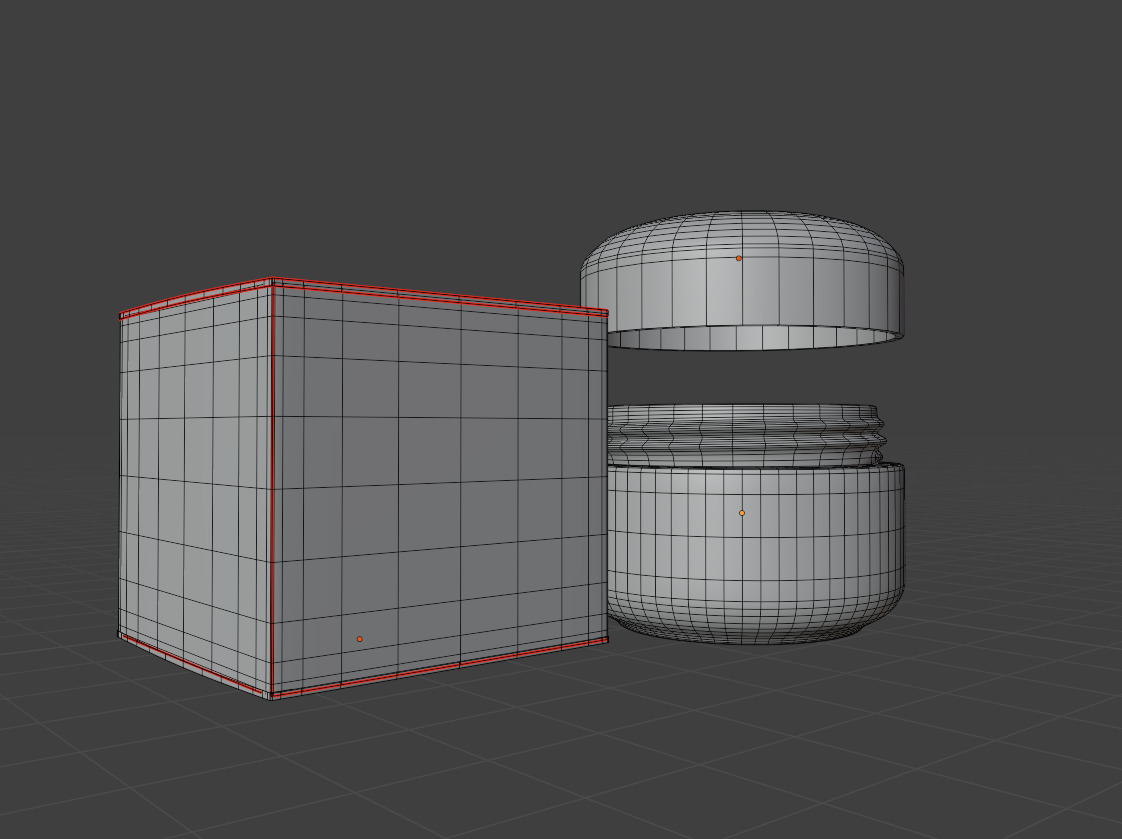The height and width of the screenshot is (839, 1122).
Task: Click the threaded neck of the jar
Action: click(x=746, y=436)
